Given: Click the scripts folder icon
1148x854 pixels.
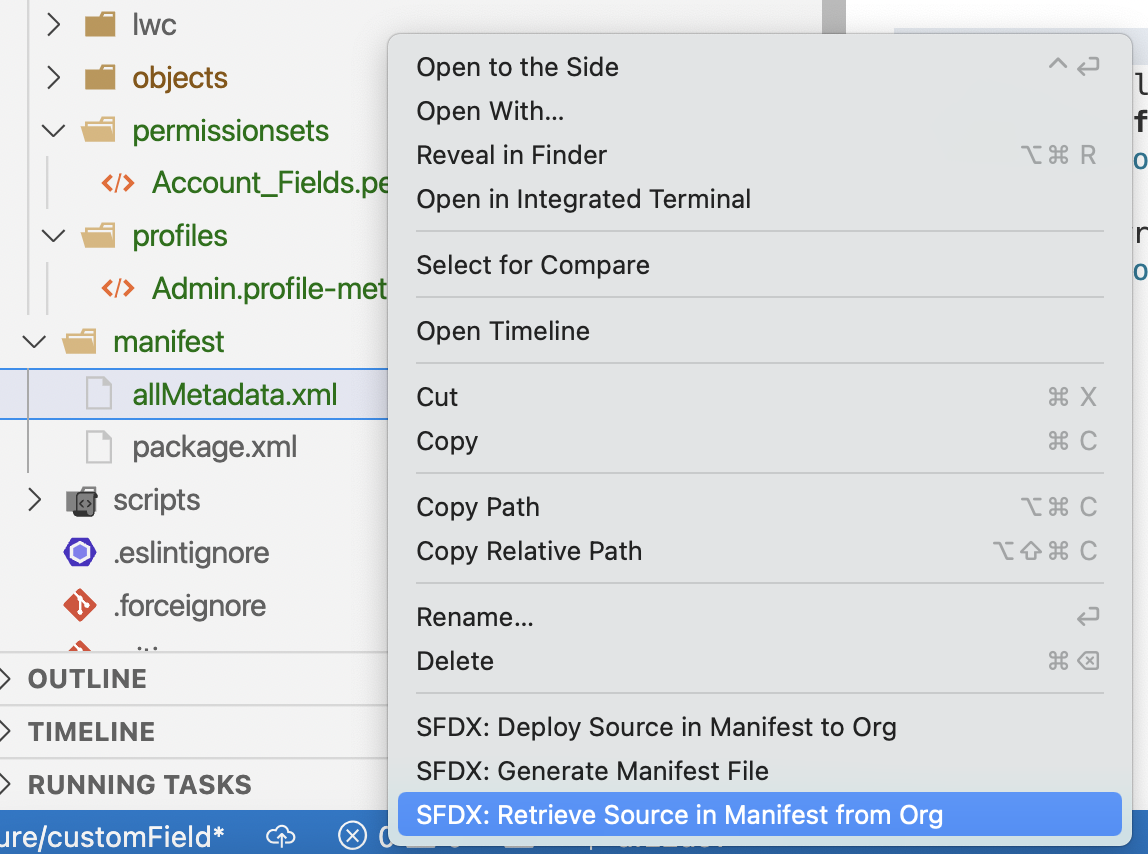Looking at the screenshot, I should pos(80,500).
